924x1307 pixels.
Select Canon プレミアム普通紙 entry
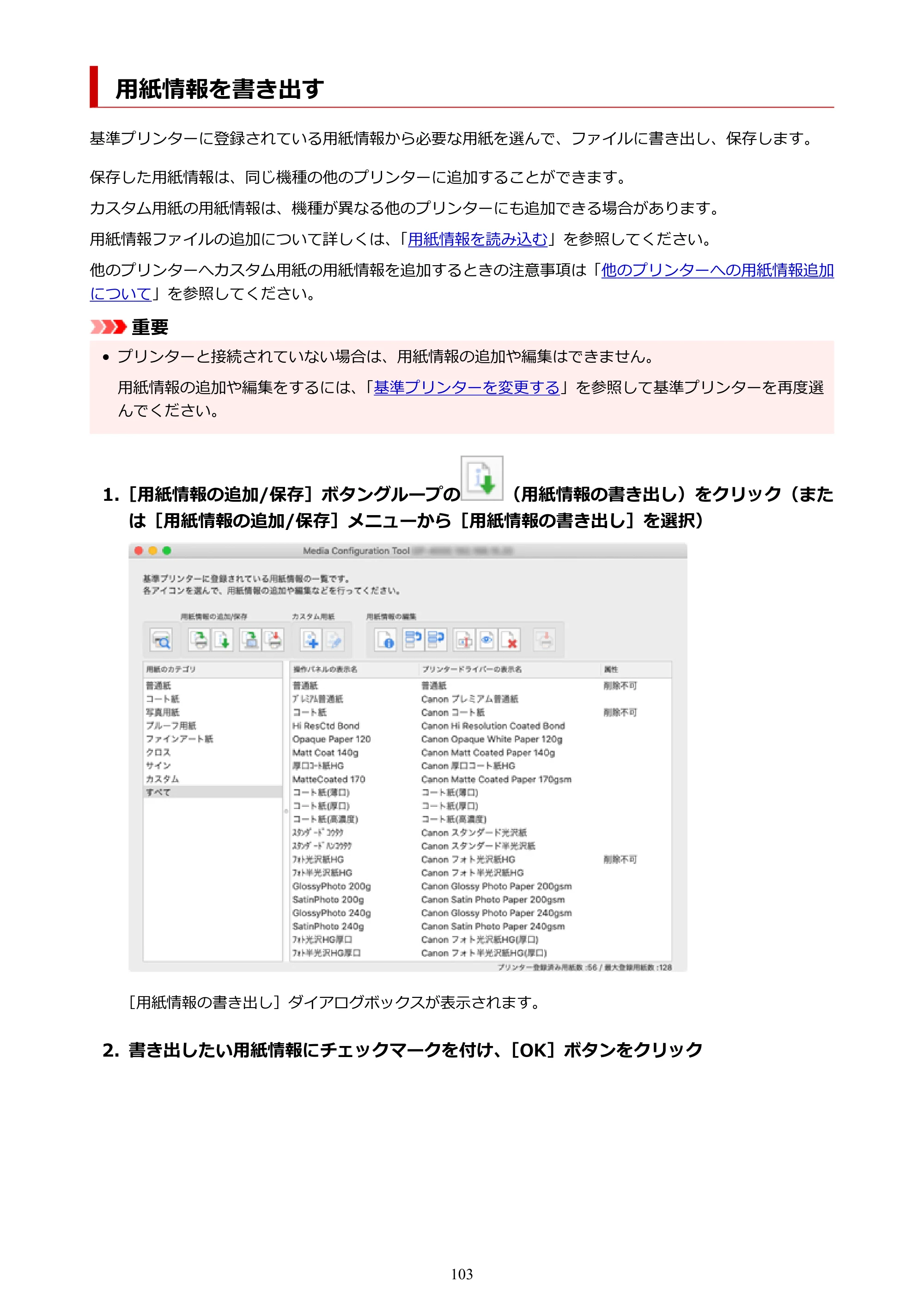470,699
